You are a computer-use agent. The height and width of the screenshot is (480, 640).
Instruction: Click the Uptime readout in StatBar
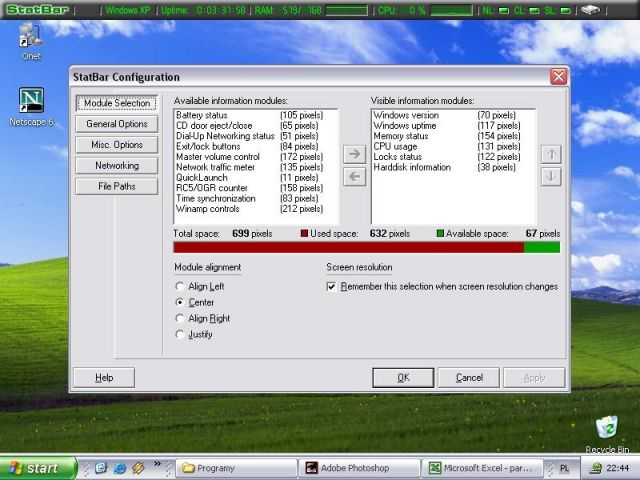[x=203, y=10]
